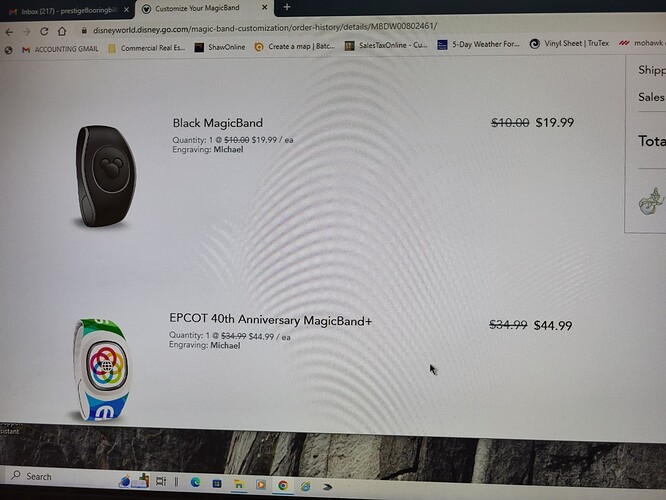Open the Vinyl Sheet TruTex bookmark
Screen dimensions: 666x500
click(x=569, y=43)
